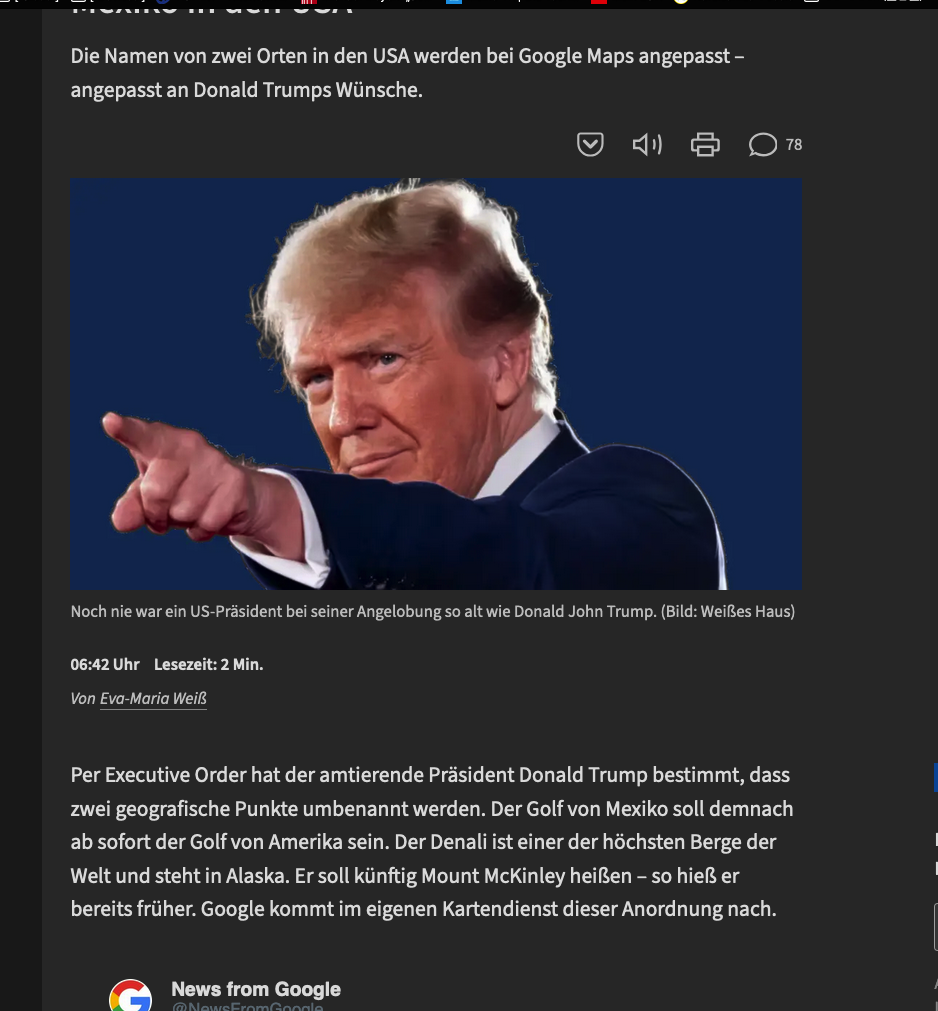This screenshot has width=938, height=1011.
Task: Click the blue bar at right edge
Action: pos(935,778)
